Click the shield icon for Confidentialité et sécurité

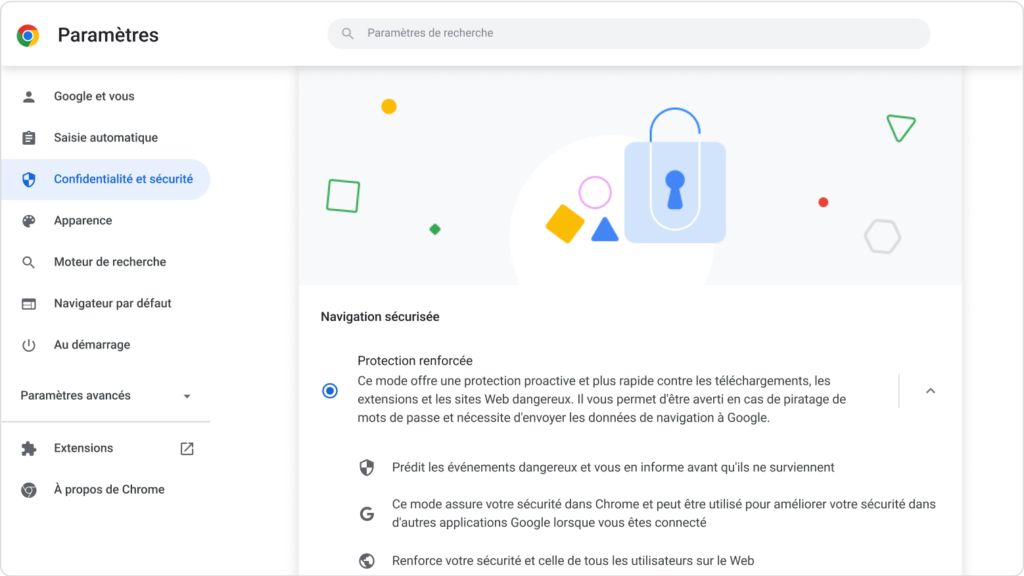click(29, 180)
